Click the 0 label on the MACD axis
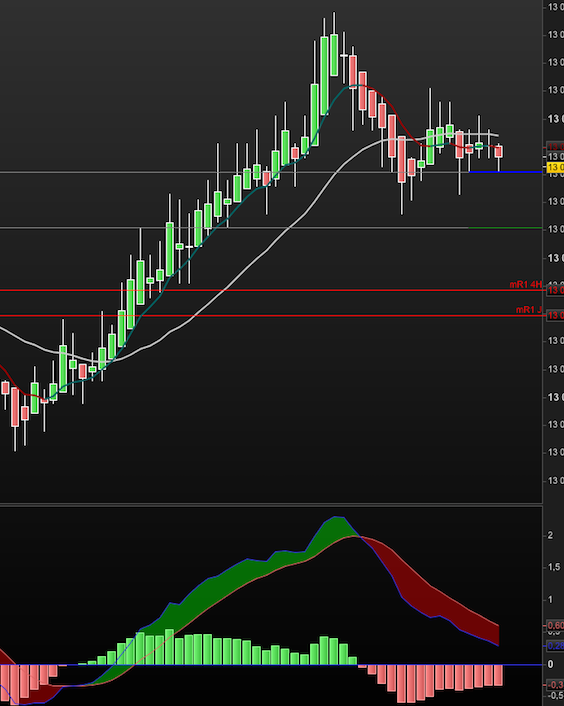 550,664
